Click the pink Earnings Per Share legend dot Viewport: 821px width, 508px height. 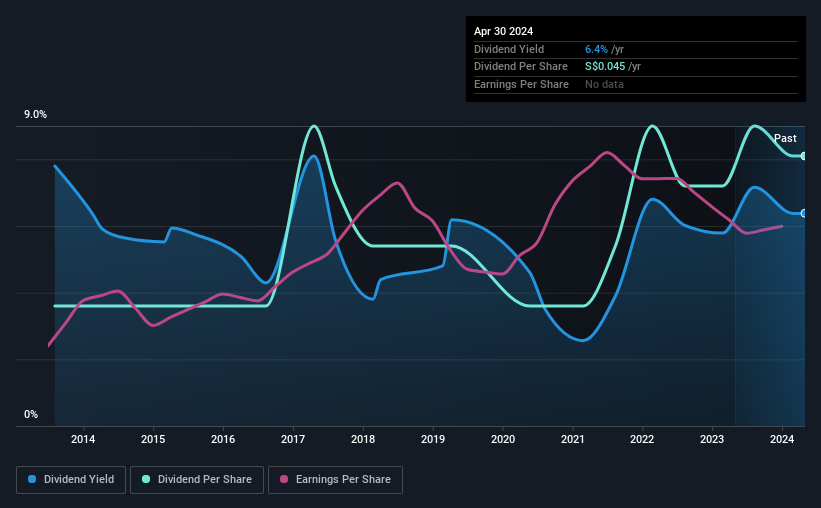click(x=284, y=479)
